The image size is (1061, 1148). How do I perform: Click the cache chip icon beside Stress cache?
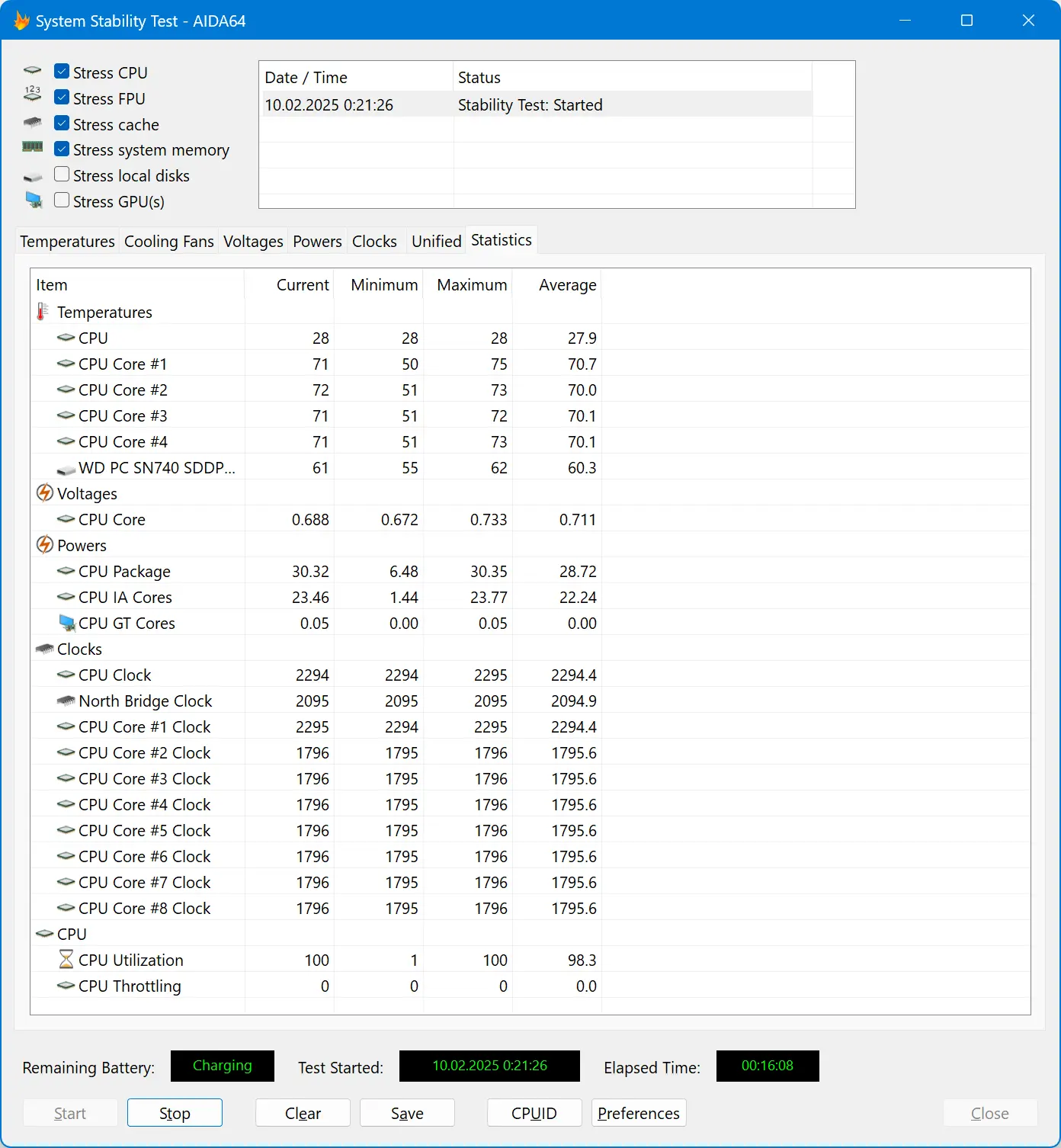32,122
